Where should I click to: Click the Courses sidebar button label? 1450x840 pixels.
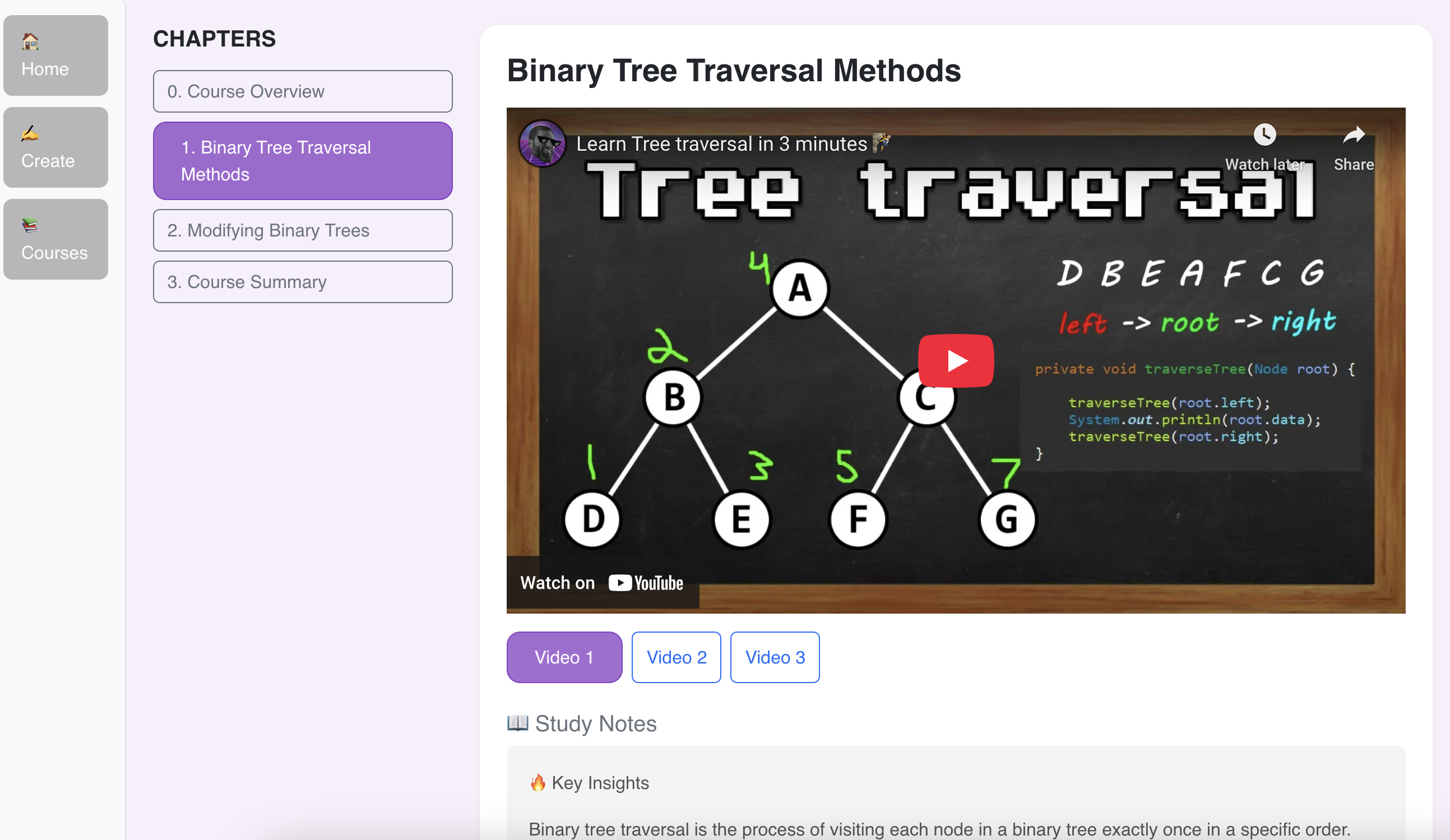[x=55, y=253]
